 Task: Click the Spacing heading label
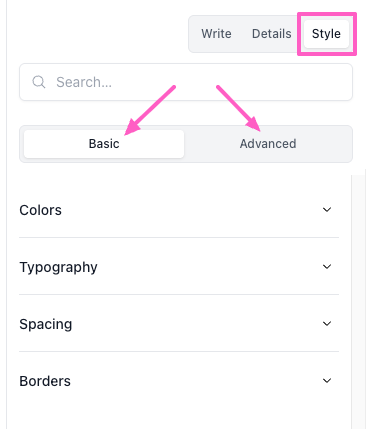46,324
